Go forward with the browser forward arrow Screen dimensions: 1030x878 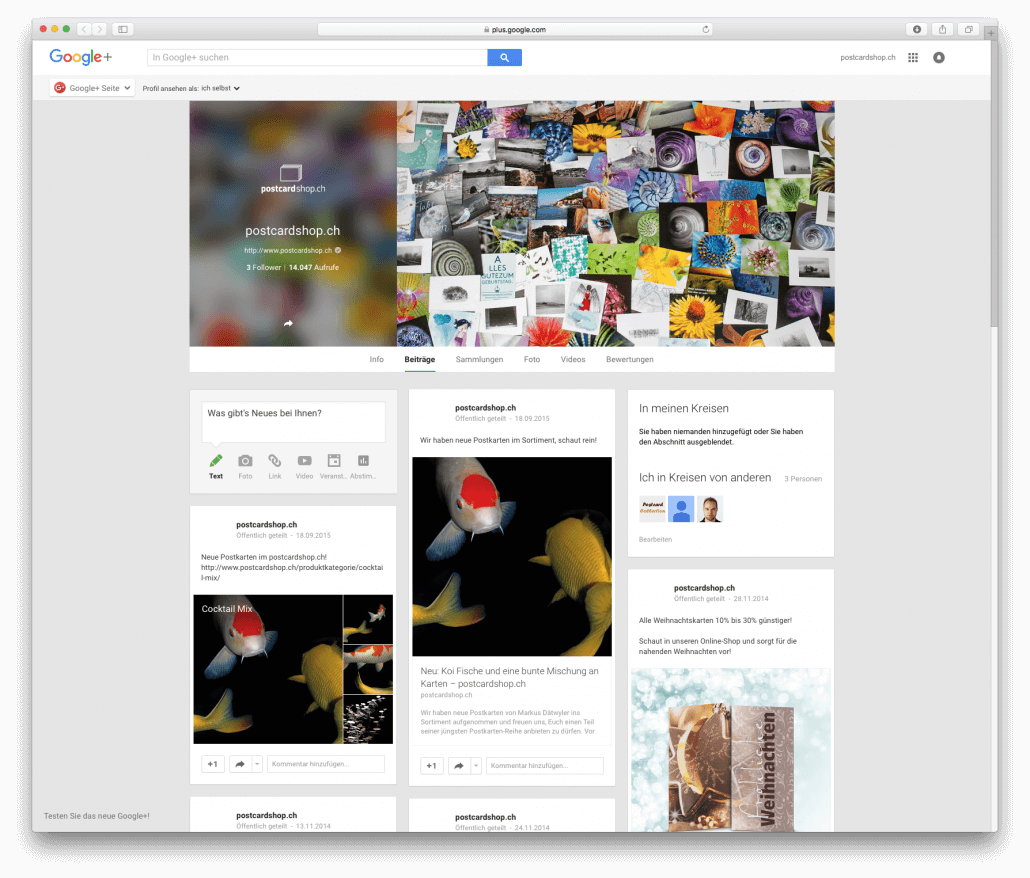(100, 29)
